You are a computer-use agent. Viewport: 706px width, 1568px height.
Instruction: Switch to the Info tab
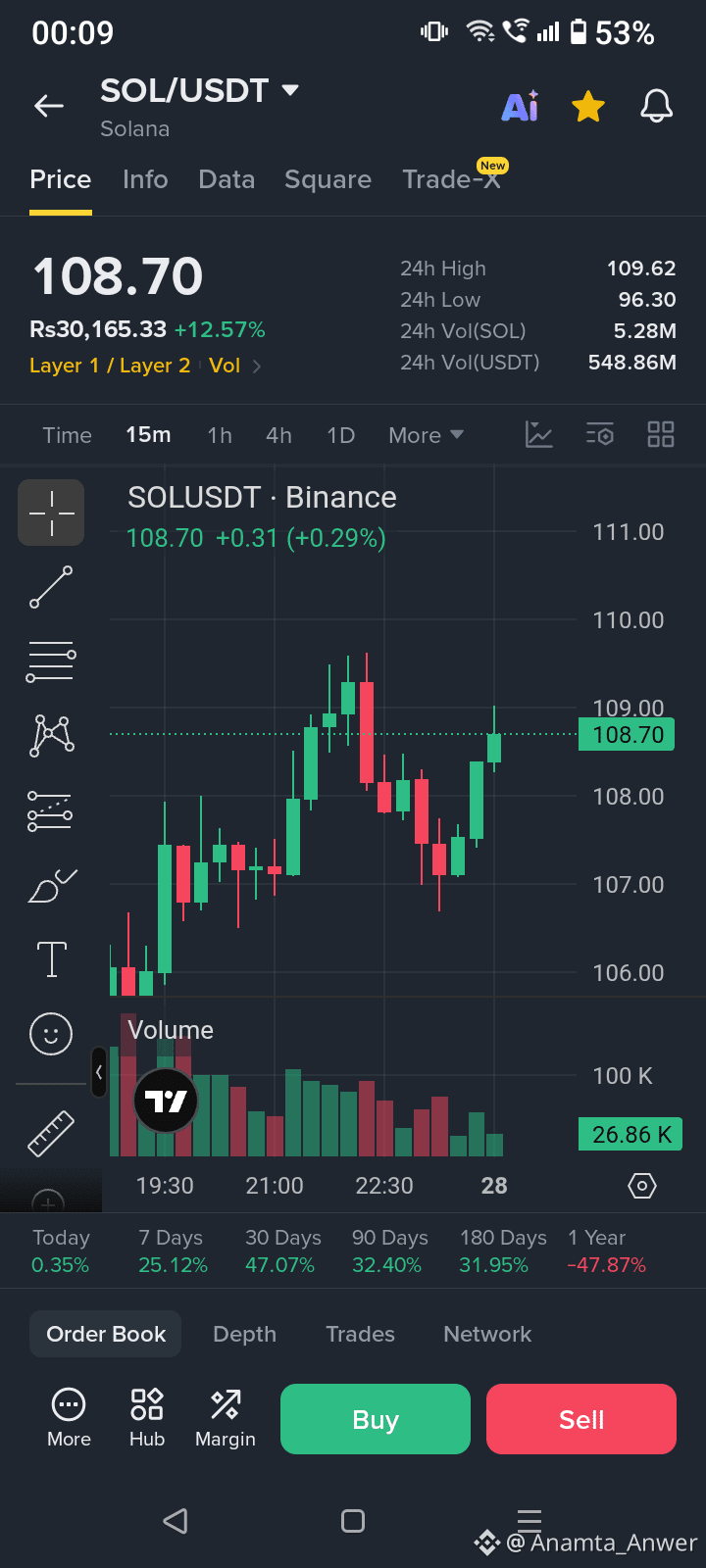click(x=145, y=179)
